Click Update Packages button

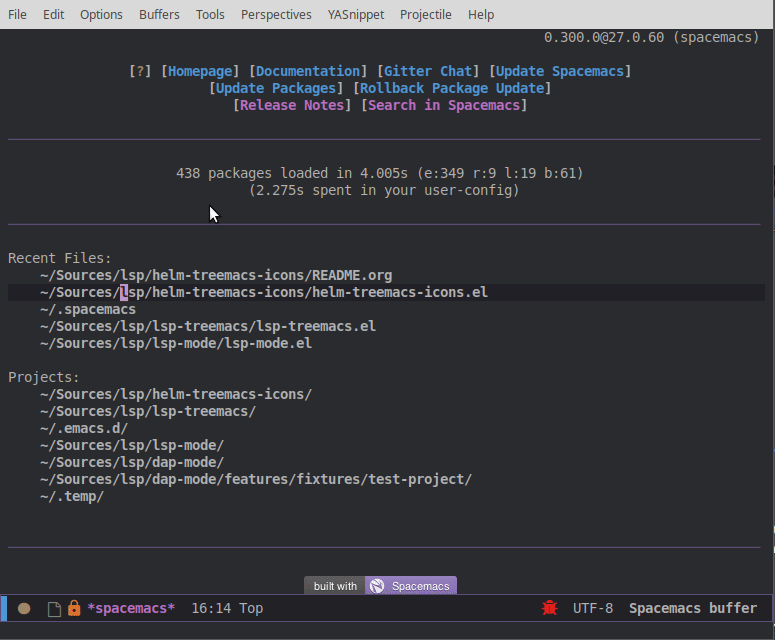click(276, 88)
